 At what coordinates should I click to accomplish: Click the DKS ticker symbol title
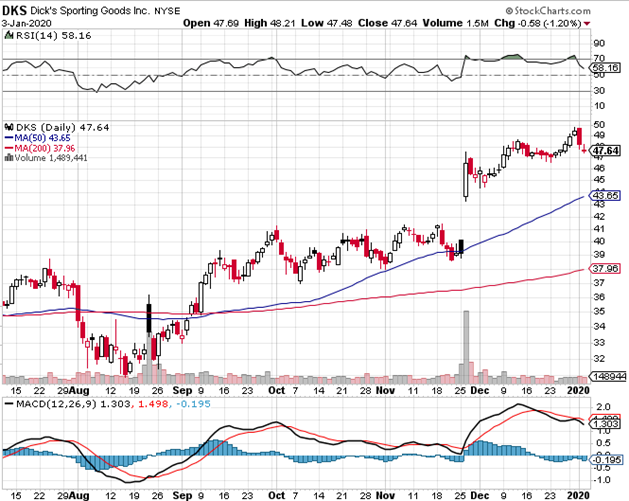(x=14, y=7)
